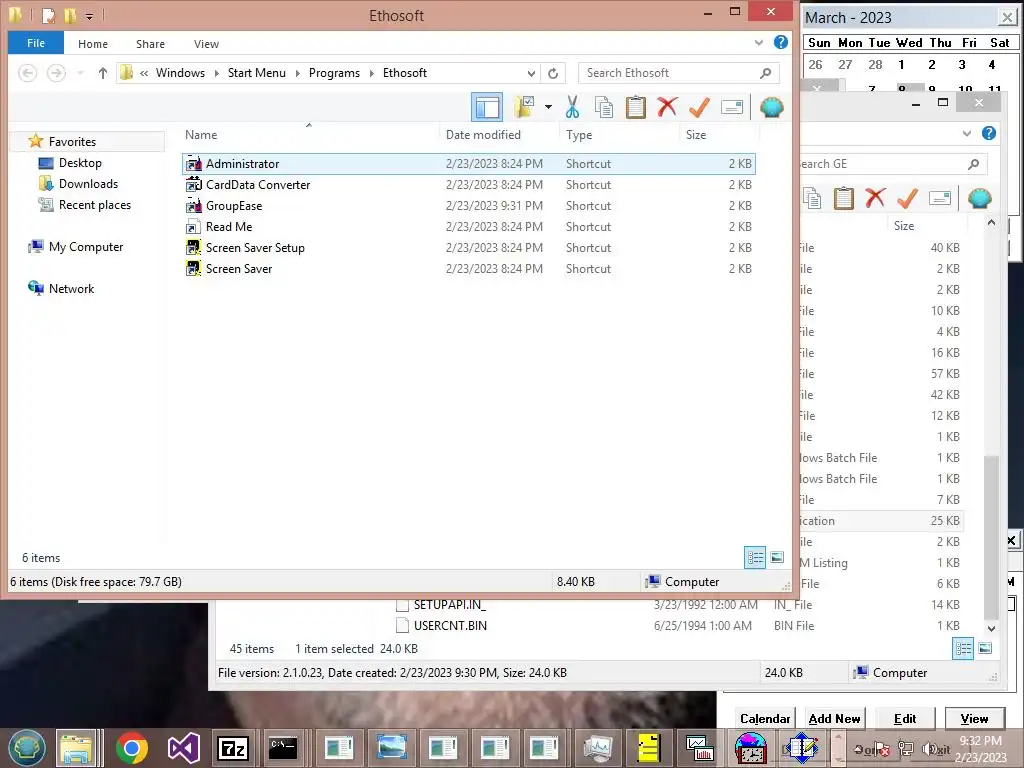This screenshot has width=1024, height=768.
Task: Click Windows in the address breadcrumb
Action: coord(180,72)
